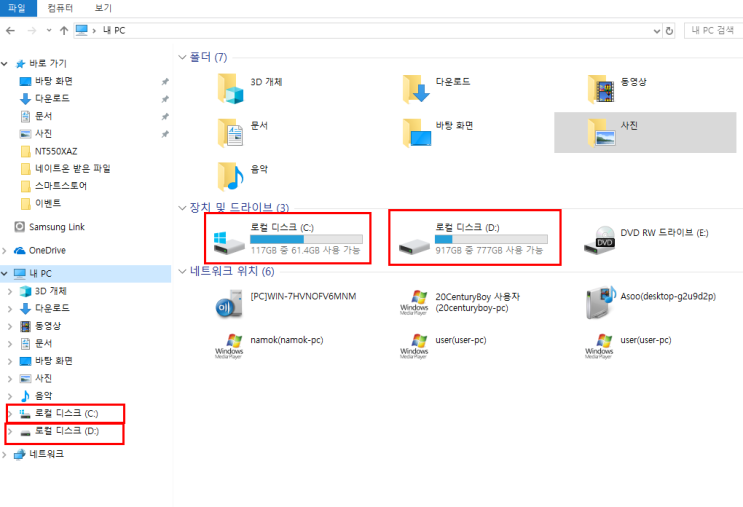Expand OneDrive tree node
Viewport: 743px width, 507px height.
(5, 251)
